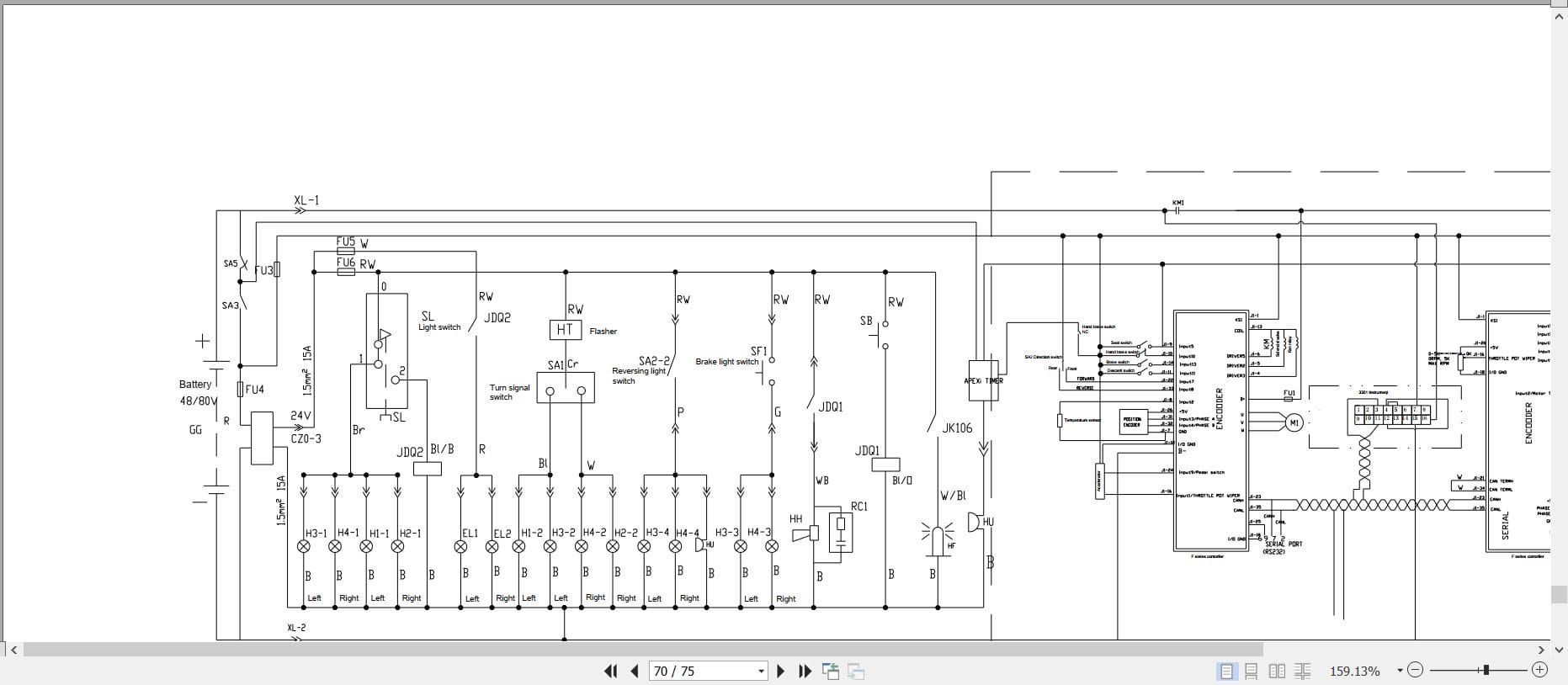
Task: Open the page number dropdown arrow
Action: [761, 671]
